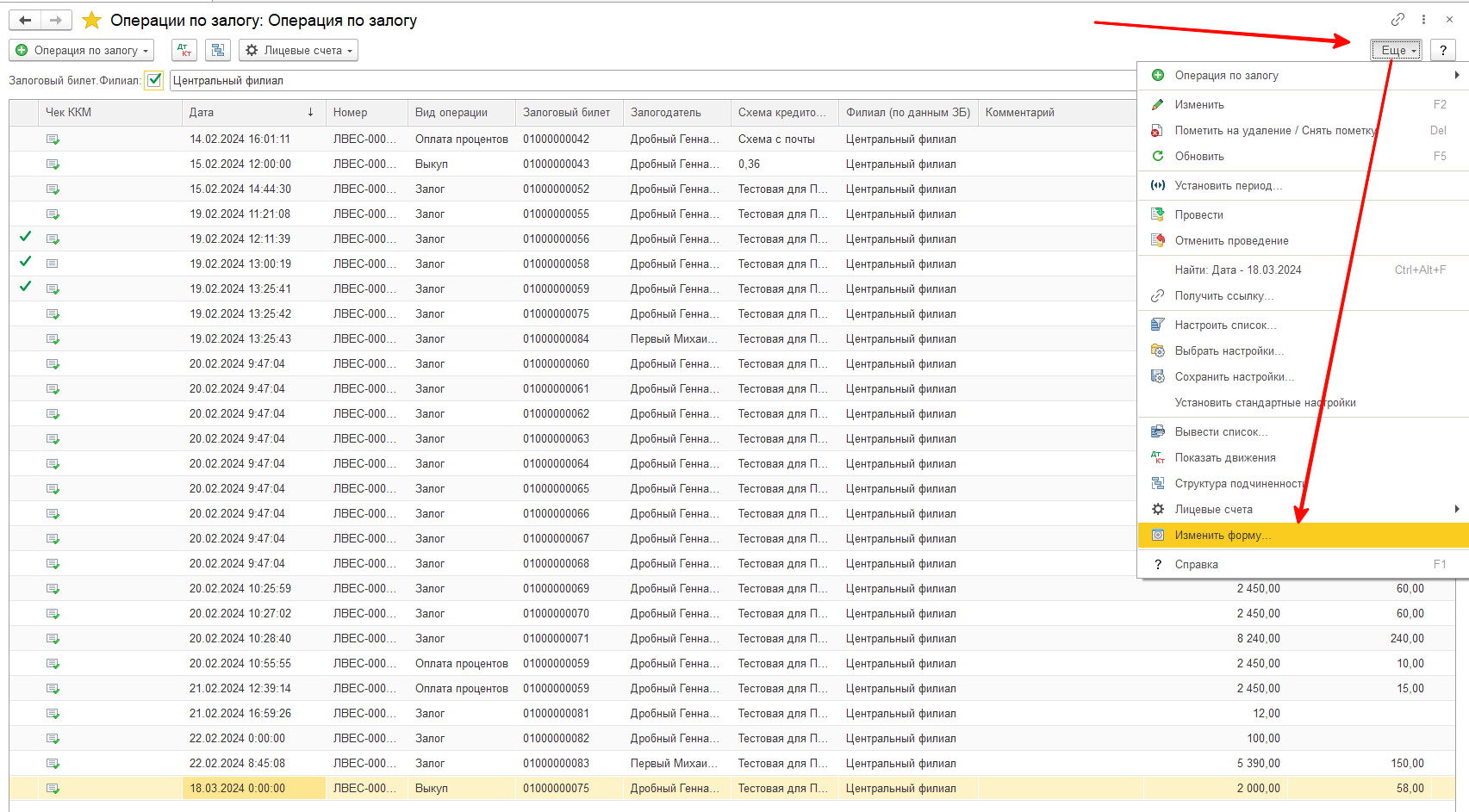
Task: Open the three-dot window menu icon
Action: click(x=1423, y=19)
